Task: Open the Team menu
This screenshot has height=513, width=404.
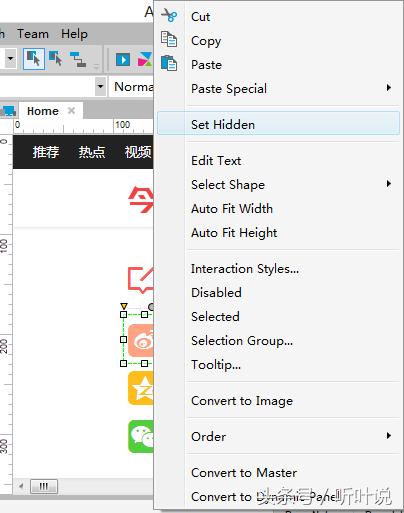Action: pyautogui.click(x=33, y=34)
